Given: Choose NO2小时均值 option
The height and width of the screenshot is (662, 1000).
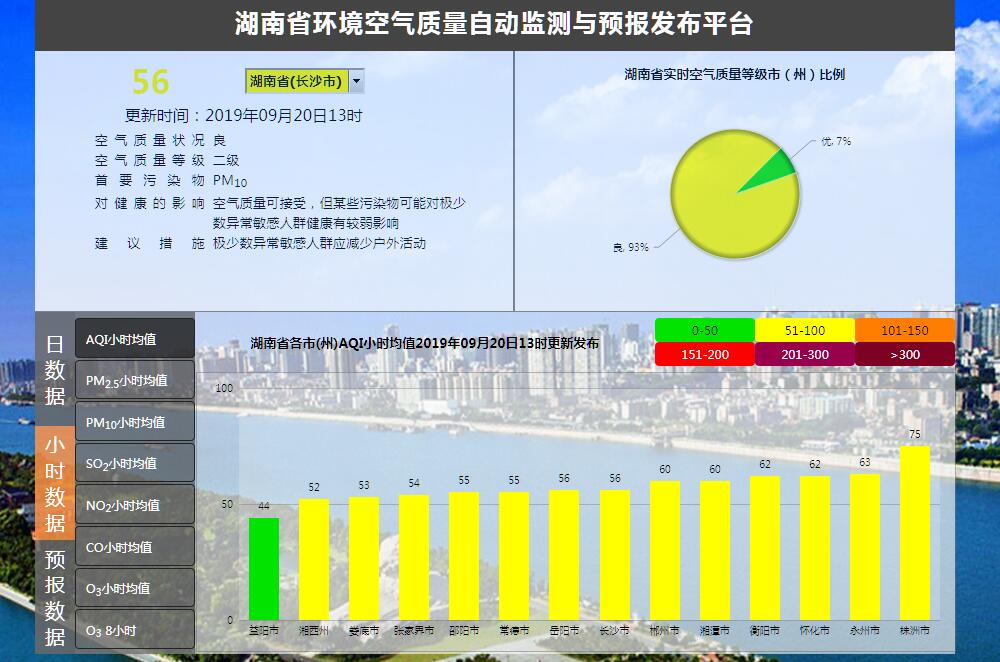Looking at the screenshot, I should (135, 505).
